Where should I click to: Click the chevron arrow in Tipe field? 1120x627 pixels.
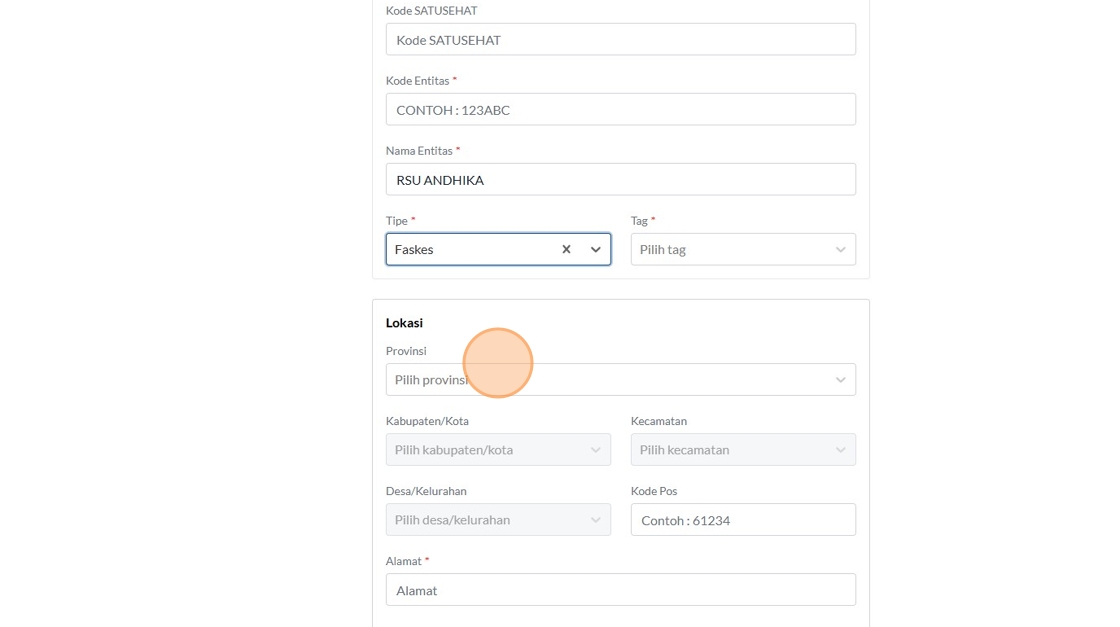click(596, 249)
